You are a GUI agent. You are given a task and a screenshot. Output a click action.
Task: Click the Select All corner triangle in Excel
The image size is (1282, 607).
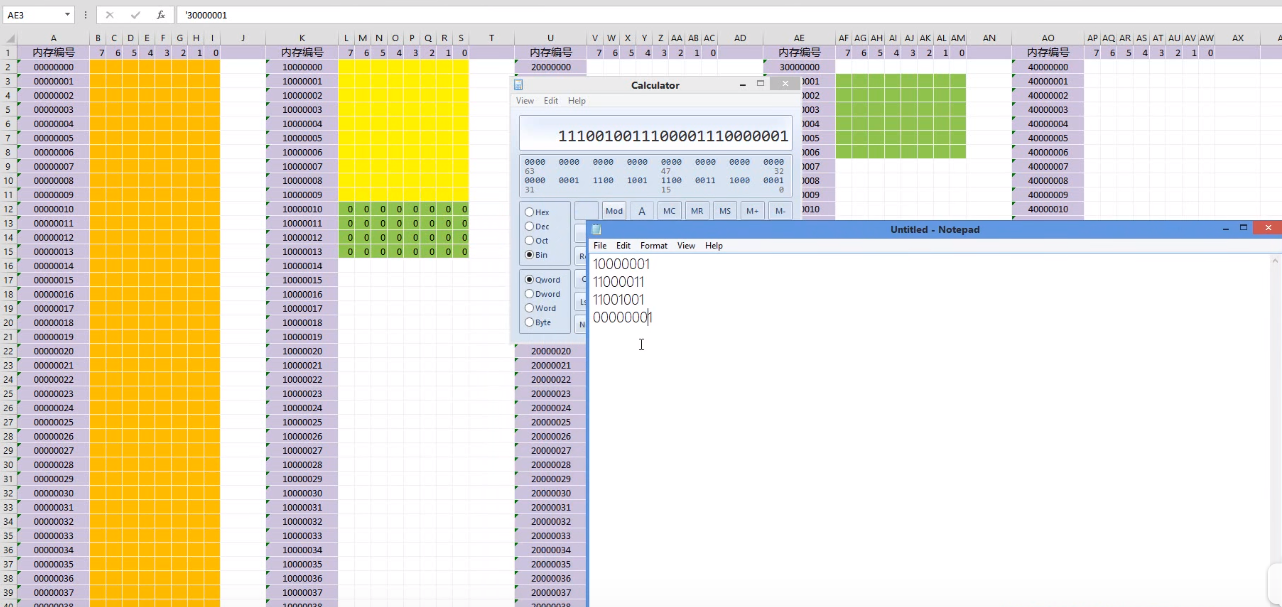pyautogui.click(x=9, y=38)
